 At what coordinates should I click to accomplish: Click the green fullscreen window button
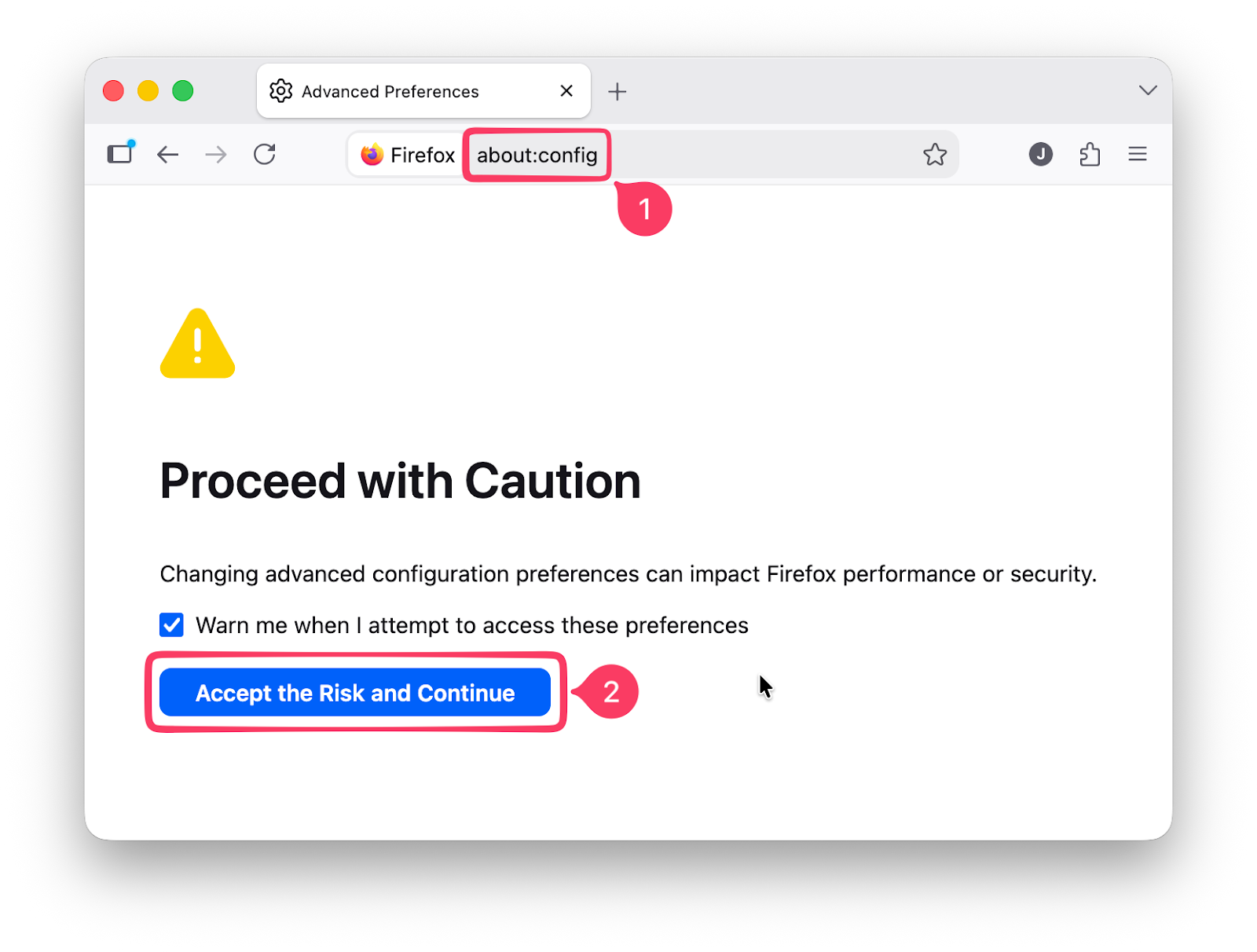tap(183, 91)
